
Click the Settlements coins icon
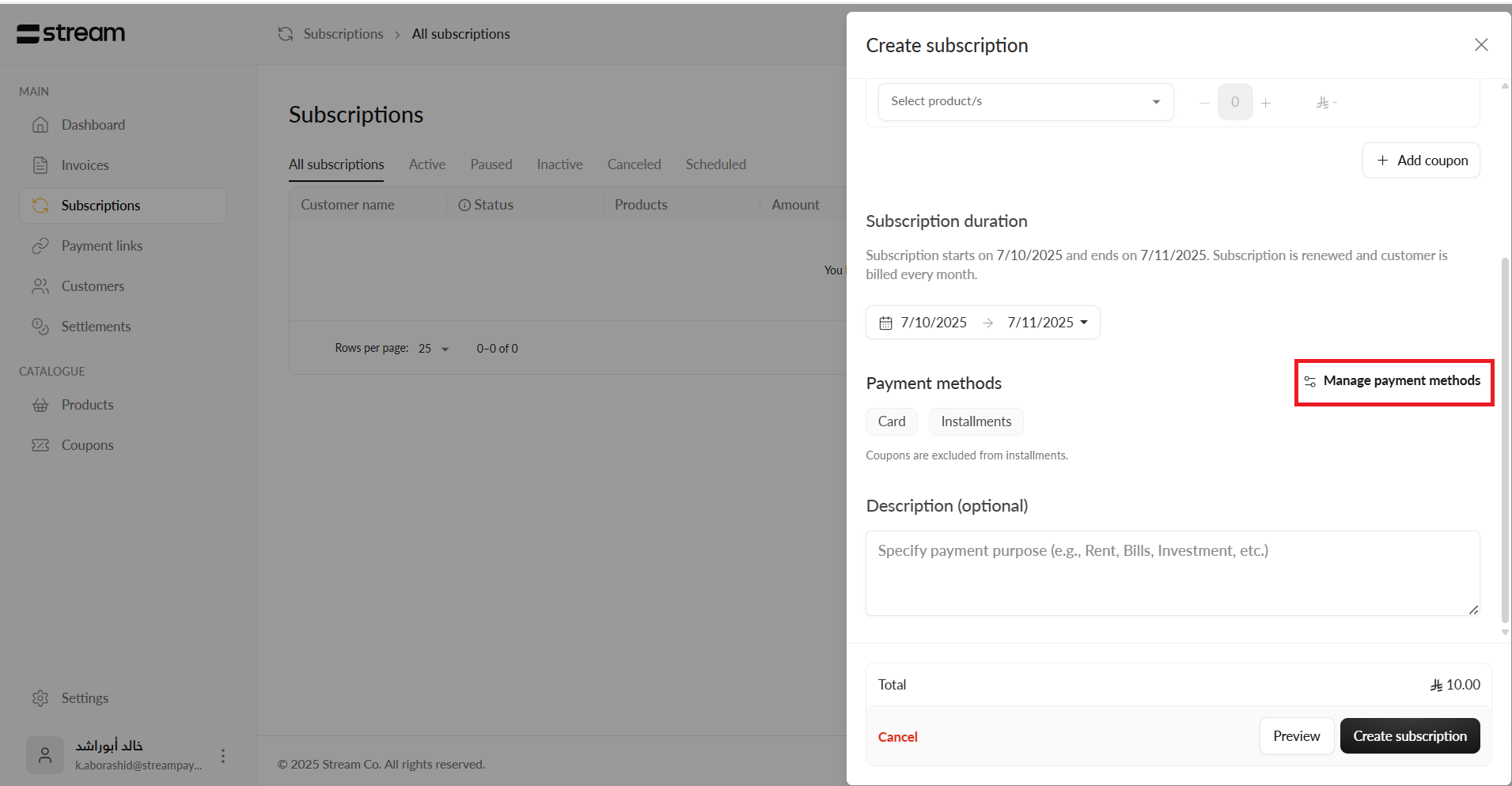tap(40, 327)
